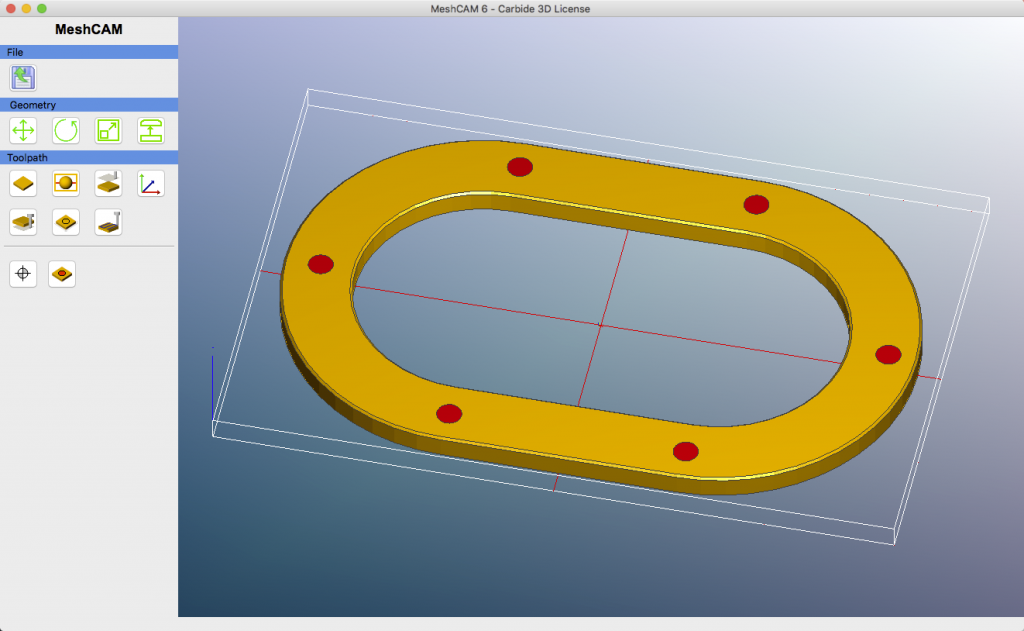Click the window title MeshCAM 6 - Carbide 3D License

tap(510, 8)
